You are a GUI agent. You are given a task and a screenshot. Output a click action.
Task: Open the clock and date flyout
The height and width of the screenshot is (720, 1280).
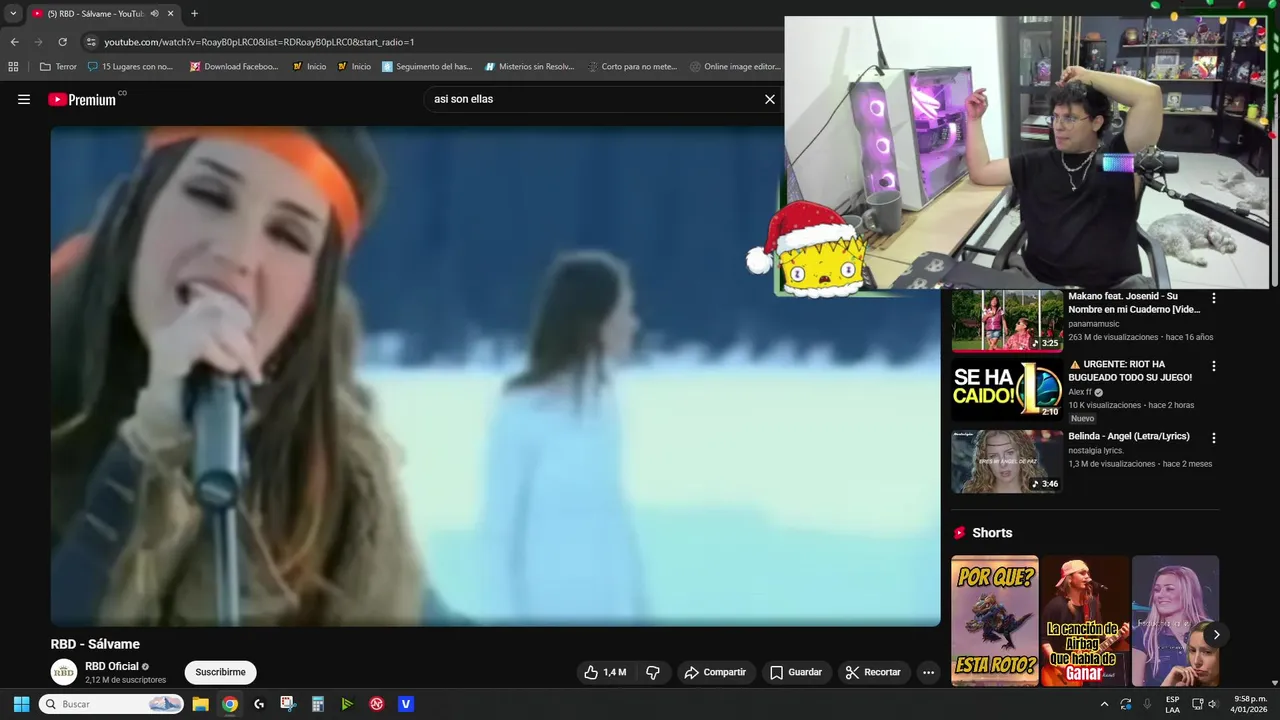coord(1250,704)
